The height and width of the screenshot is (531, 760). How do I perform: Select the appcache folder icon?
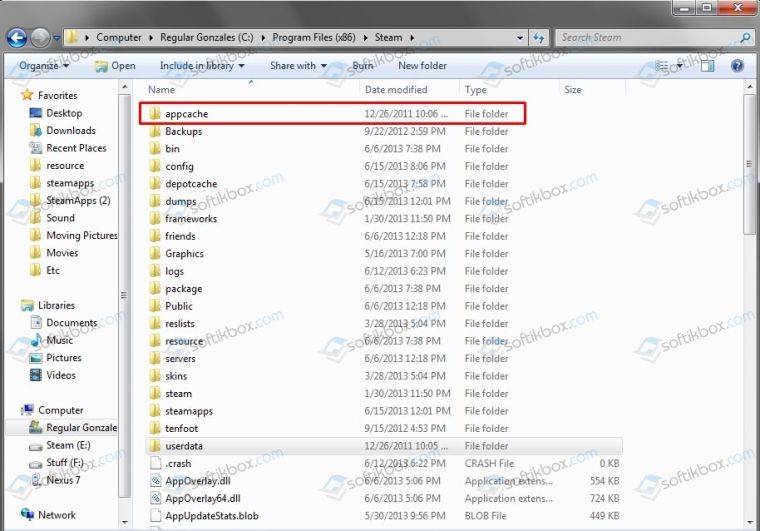coord(155,113)
